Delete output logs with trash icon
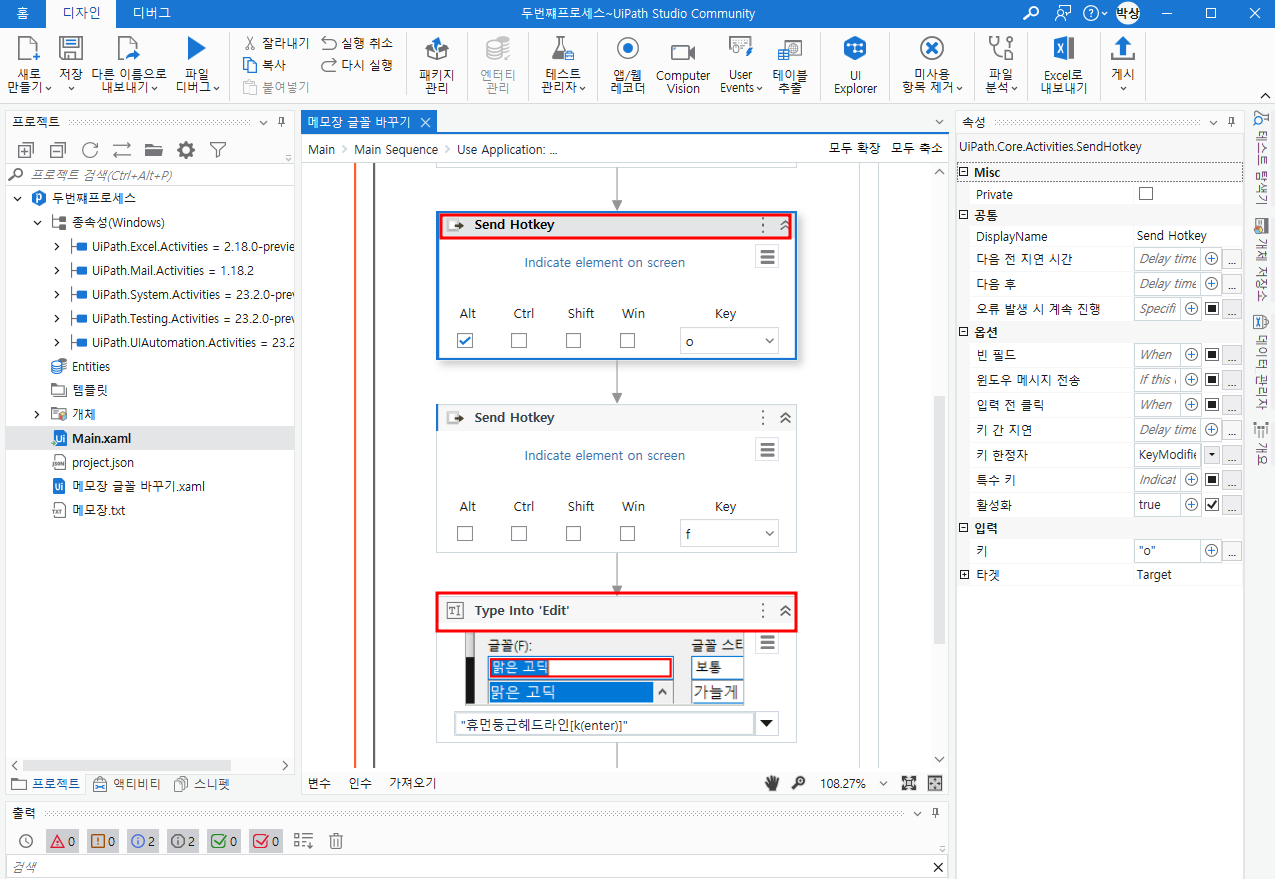 pos(336,841)
